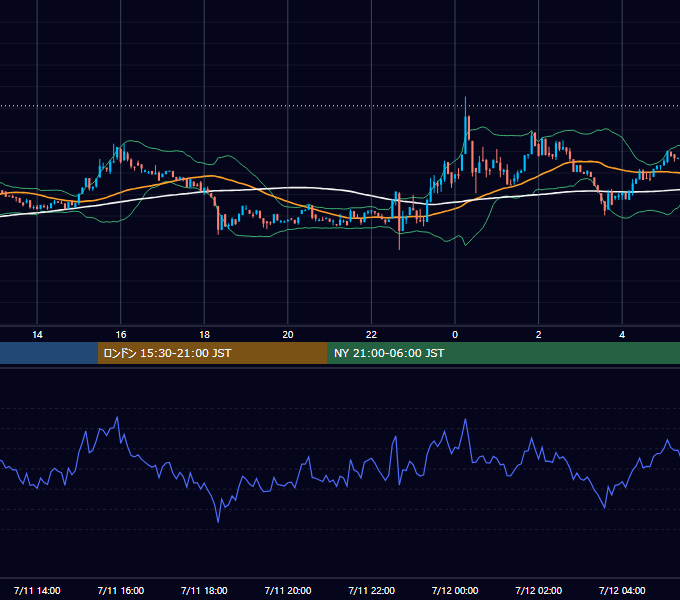The image size is (680, 600).
Task: Click the 7/12 04:00 date label
Action: [622, 590]
